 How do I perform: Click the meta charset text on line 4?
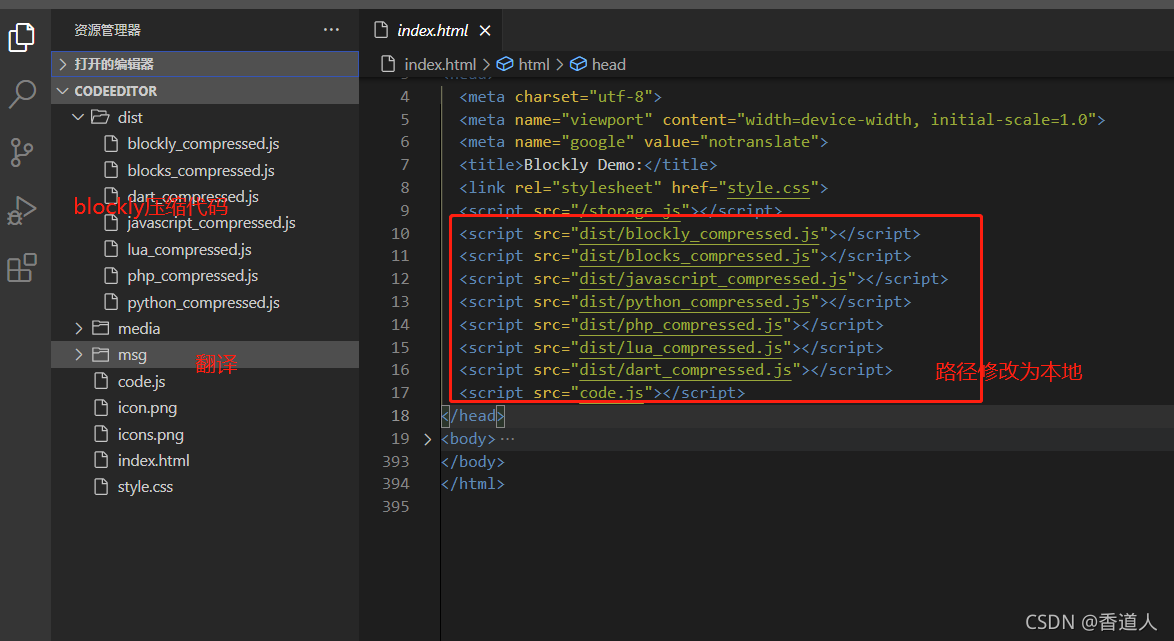click(561, 97)
